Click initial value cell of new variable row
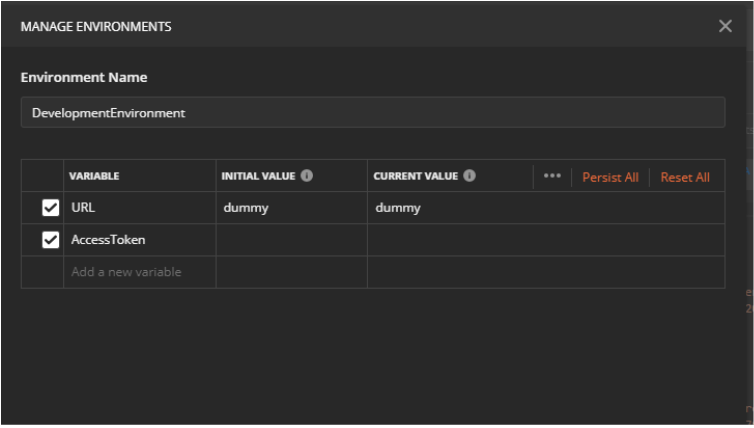Image resolution: width=754 pixels, height=428 pixels. click(x=291, y=272)
